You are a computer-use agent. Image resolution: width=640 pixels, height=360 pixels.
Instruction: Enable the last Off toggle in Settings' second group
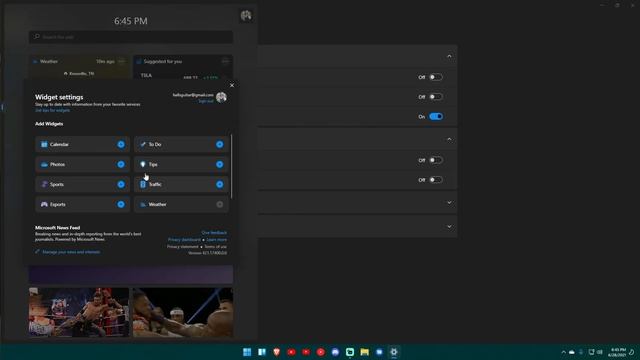click(436, 180)
